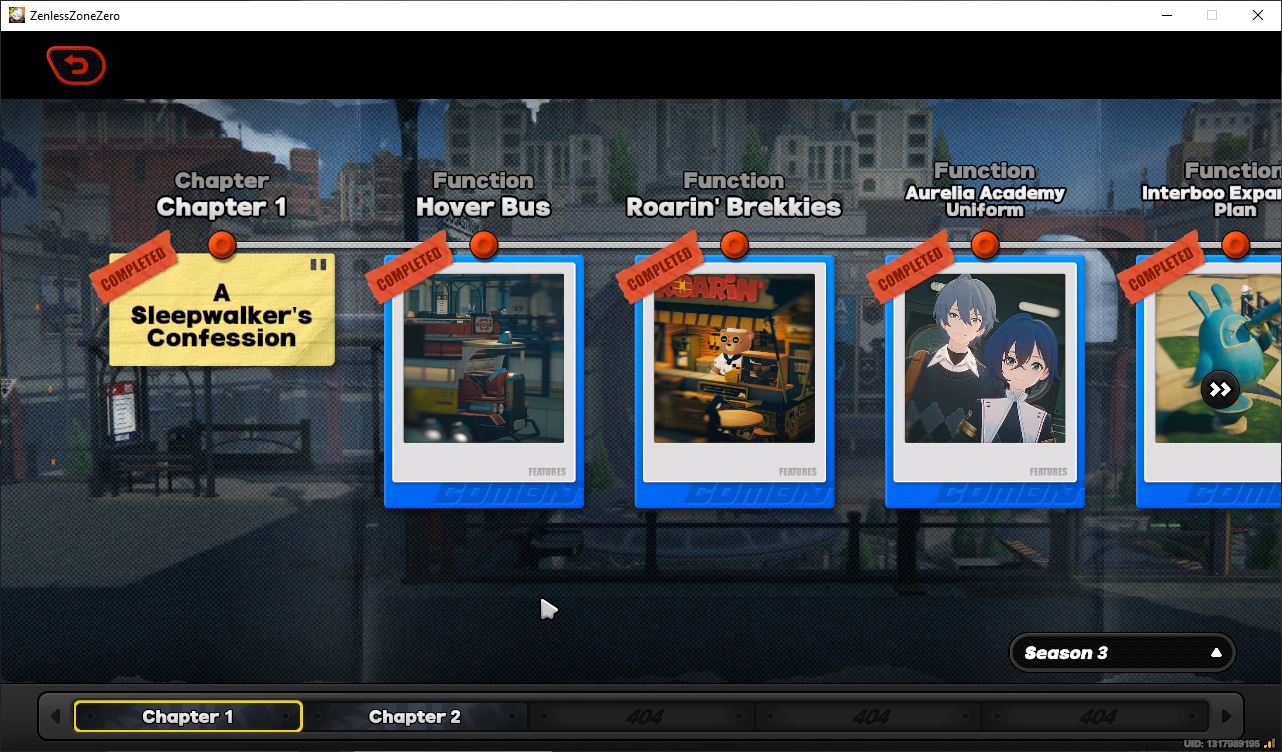Image resolution: width=1282 pixels, height=752 pixels.
Task: Click the left arrow on chapter bar
Action: pos(56,716)
